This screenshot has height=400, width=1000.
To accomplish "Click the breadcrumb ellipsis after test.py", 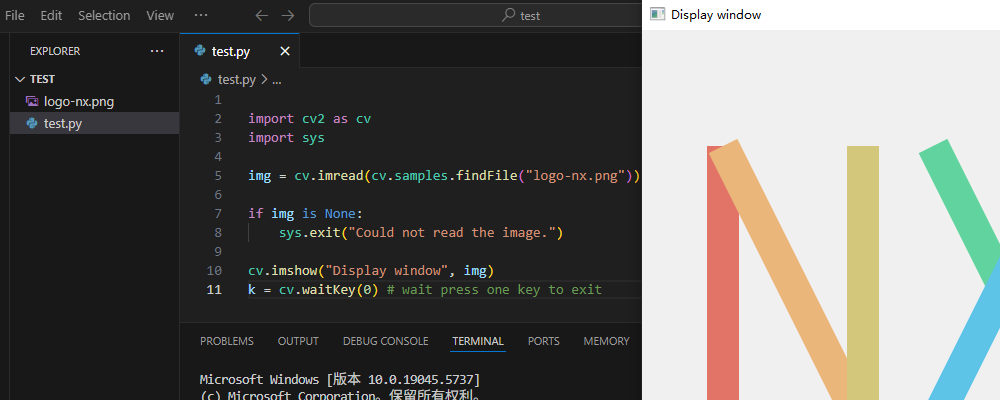I will click(277, 80).
